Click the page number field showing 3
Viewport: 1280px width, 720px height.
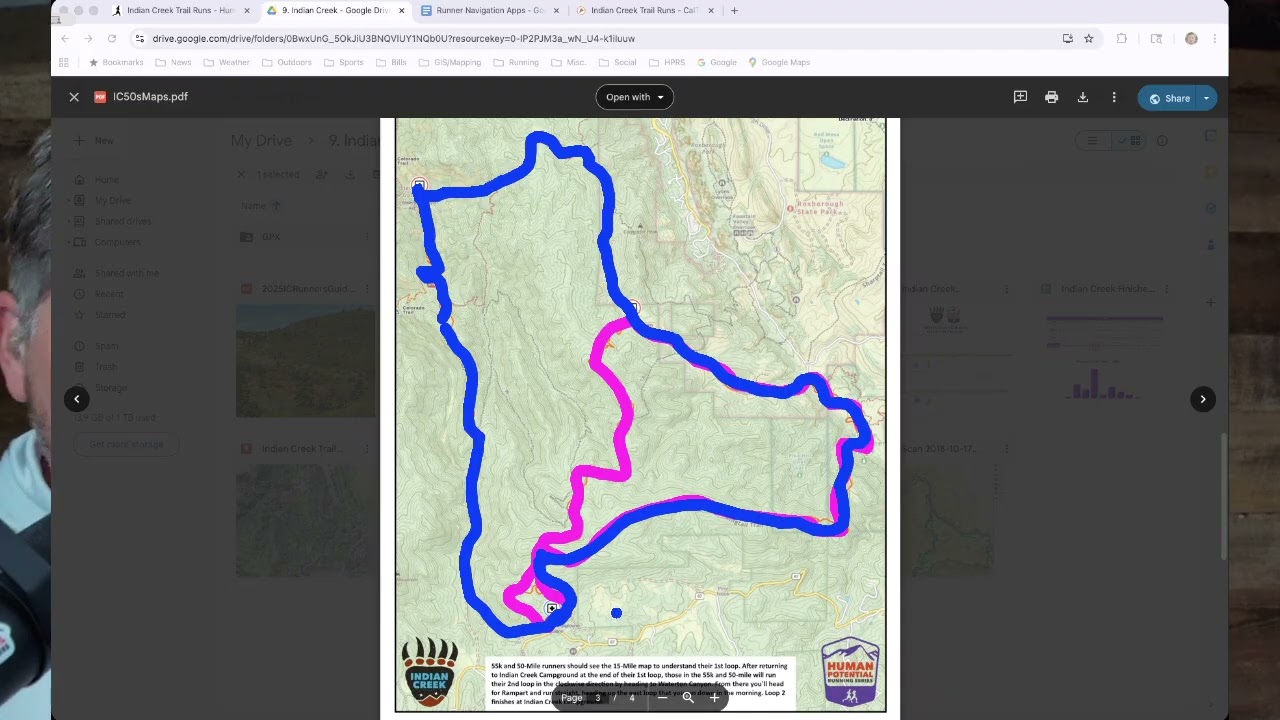point(598,698)
